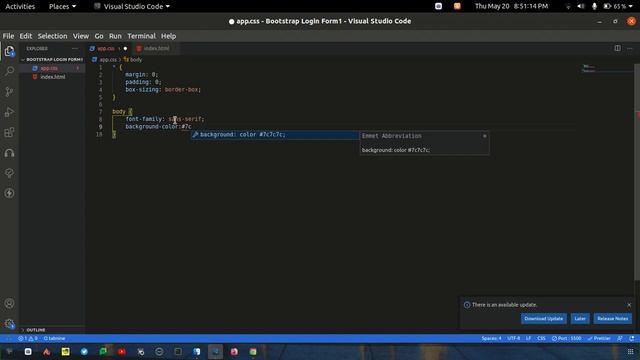
Task: Select index.html in the explorer tree
Action: 53,77
